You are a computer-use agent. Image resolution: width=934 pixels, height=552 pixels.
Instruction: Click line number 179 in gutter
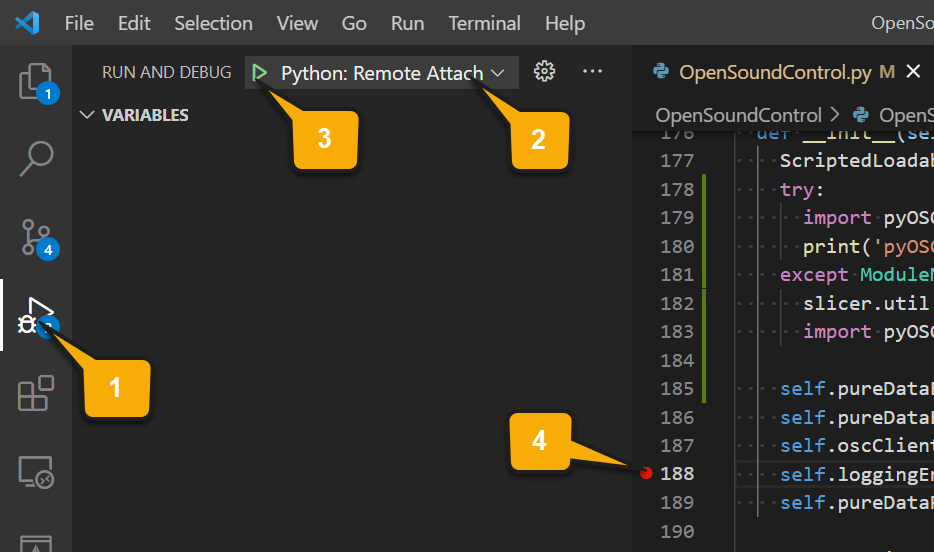click(677, 217)
